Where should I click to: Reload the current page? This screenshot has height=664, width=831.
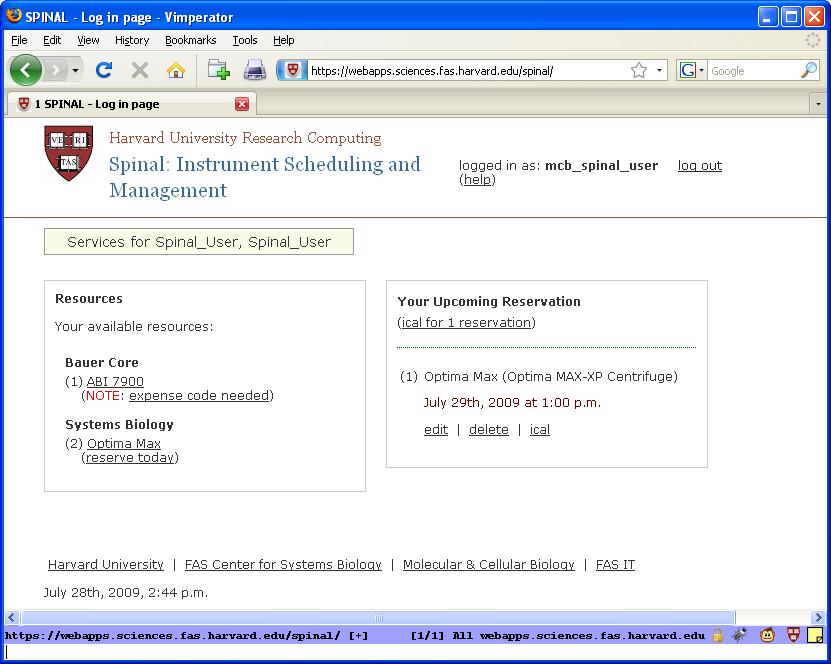tap(103, 70)
